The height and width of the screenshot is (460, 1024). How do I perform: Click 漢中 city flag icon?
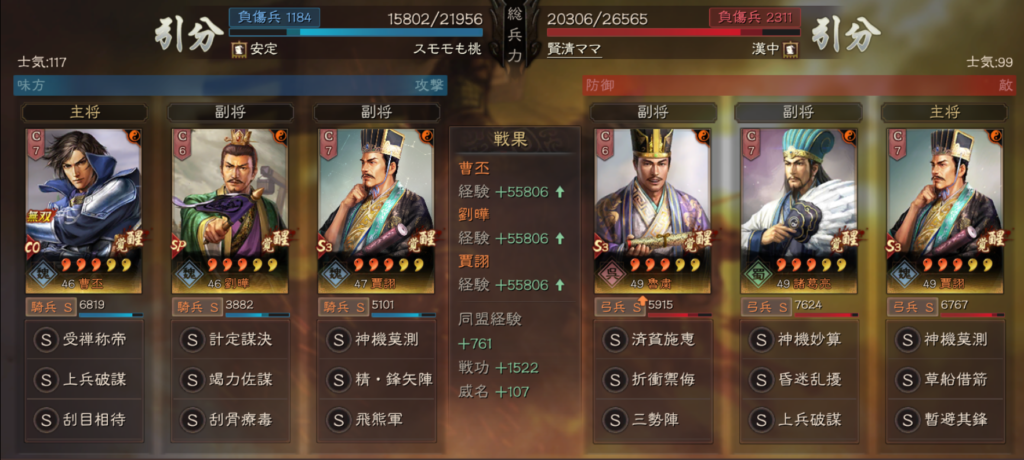tap(791, 49)
